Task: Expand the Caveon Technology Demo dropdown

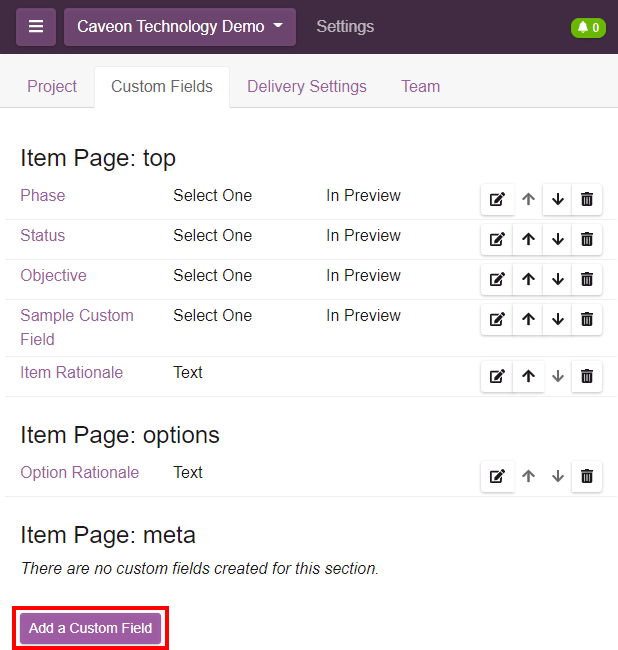Action: tap(180, 27)
